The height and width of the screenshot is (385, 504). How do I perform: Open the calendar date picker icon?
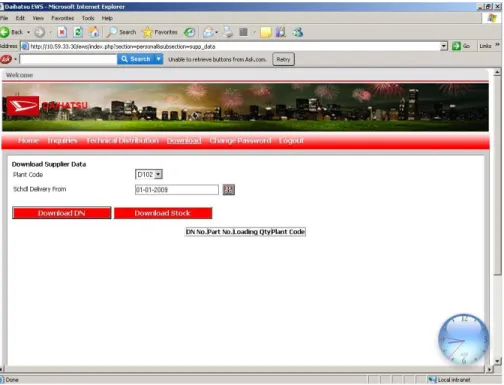coord(229,190)
